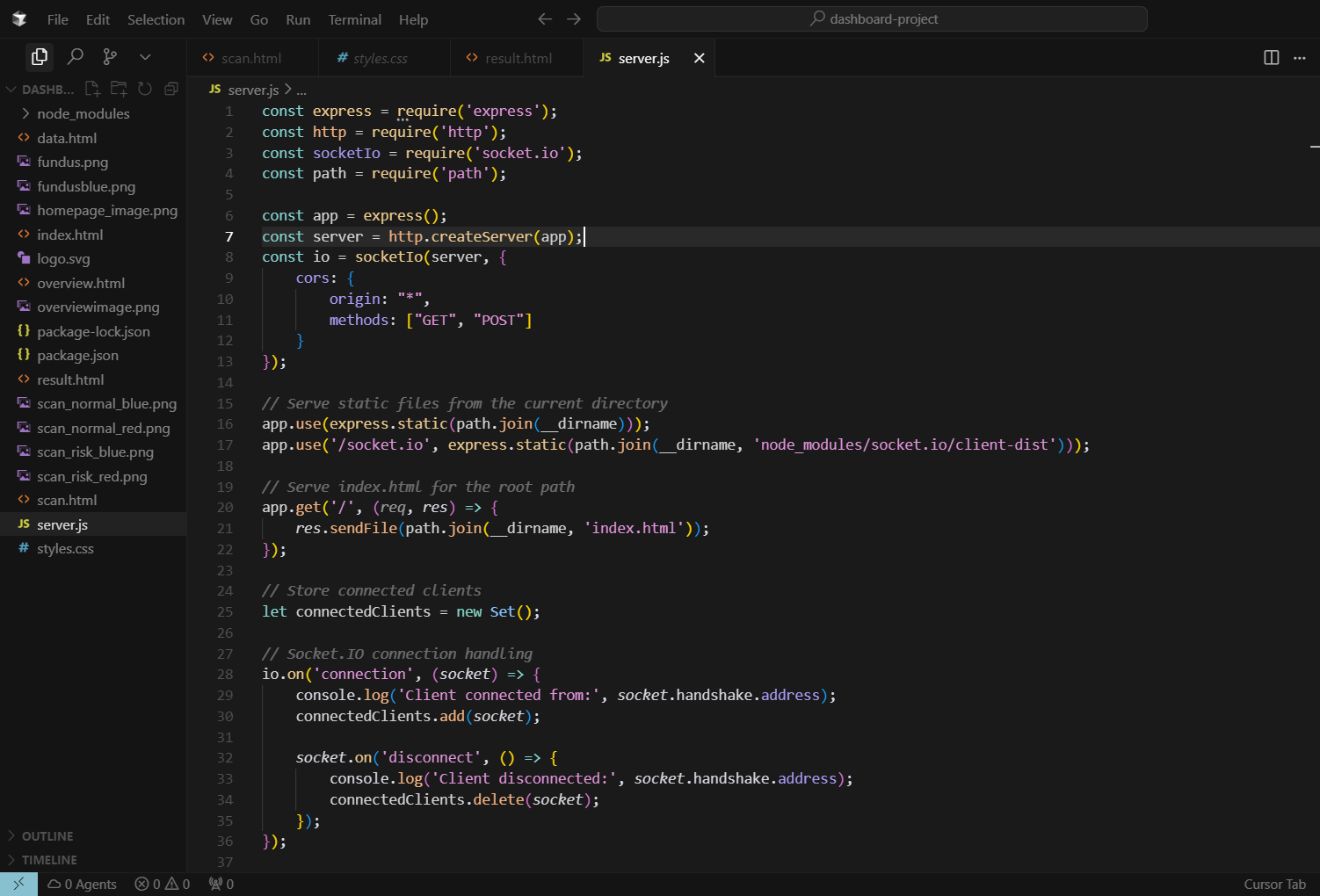Open the editor More Actions menu
The width and height of the screenshot is (1320, 896).
pyautogui.click(x=1300, y=57)
